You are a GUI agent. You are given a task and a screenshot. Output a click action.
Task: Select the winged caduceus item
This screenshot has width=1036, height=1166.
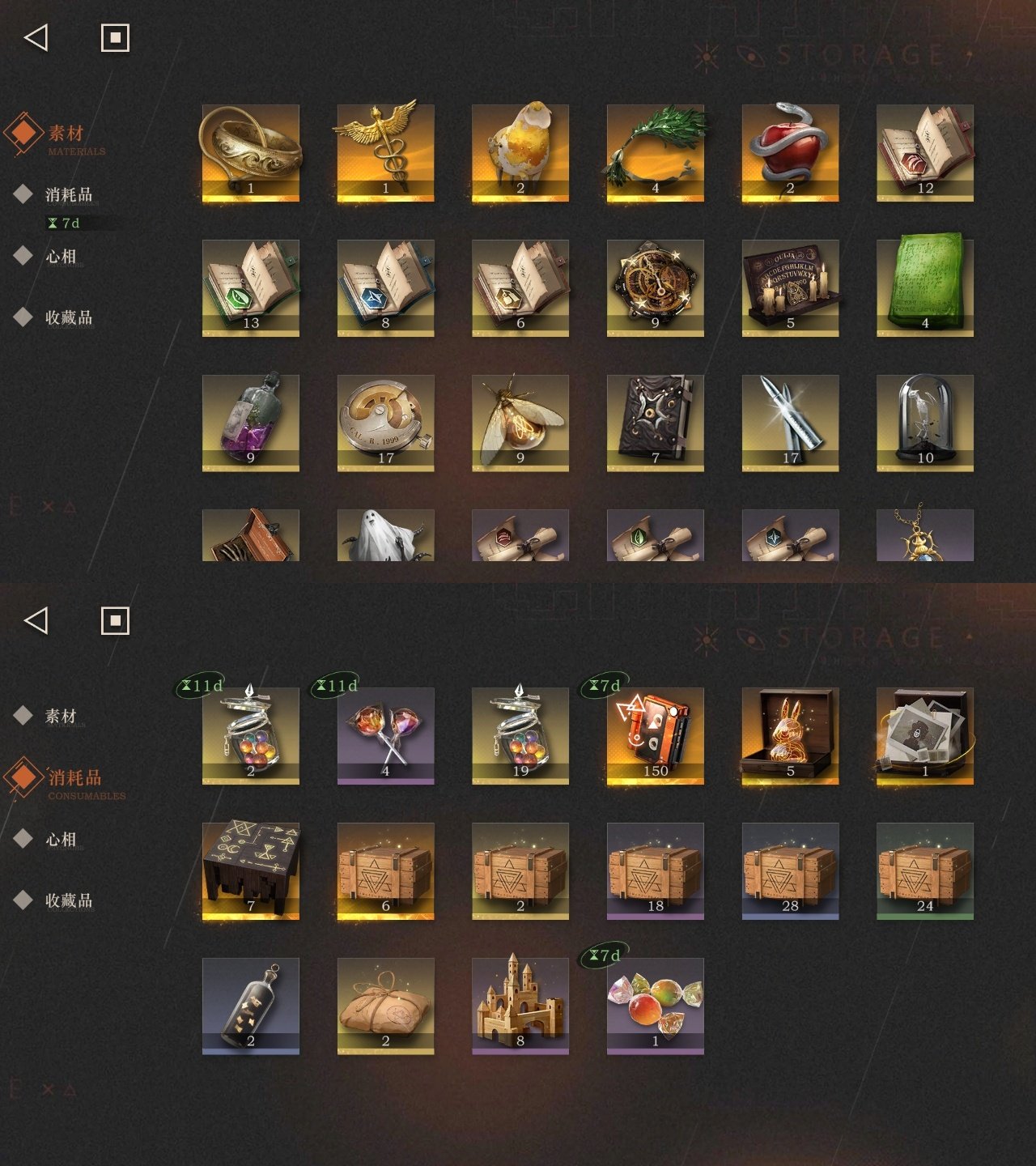[x=385, y=153]
